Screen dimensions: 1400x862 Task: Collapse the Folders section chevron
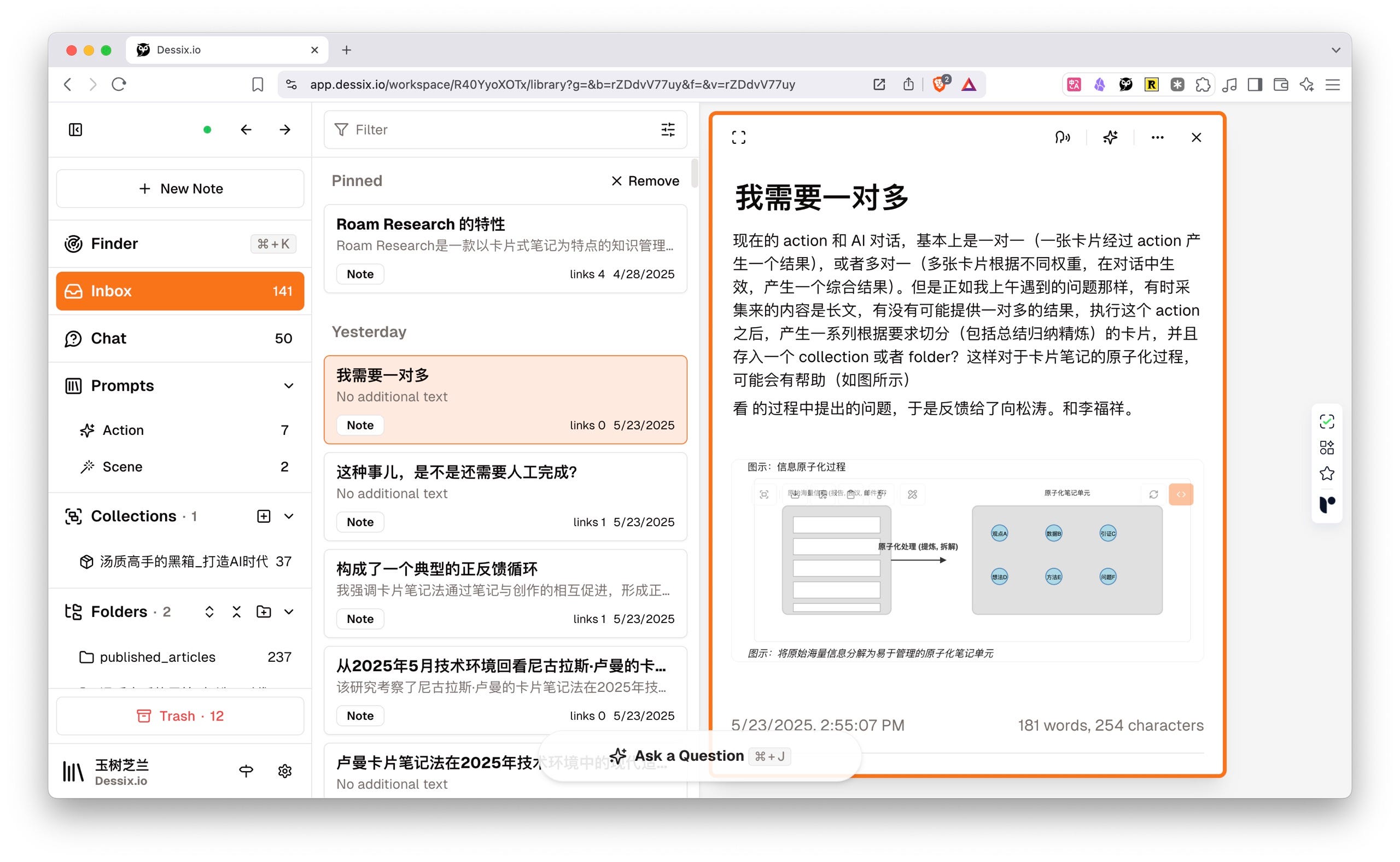[289, 611]
